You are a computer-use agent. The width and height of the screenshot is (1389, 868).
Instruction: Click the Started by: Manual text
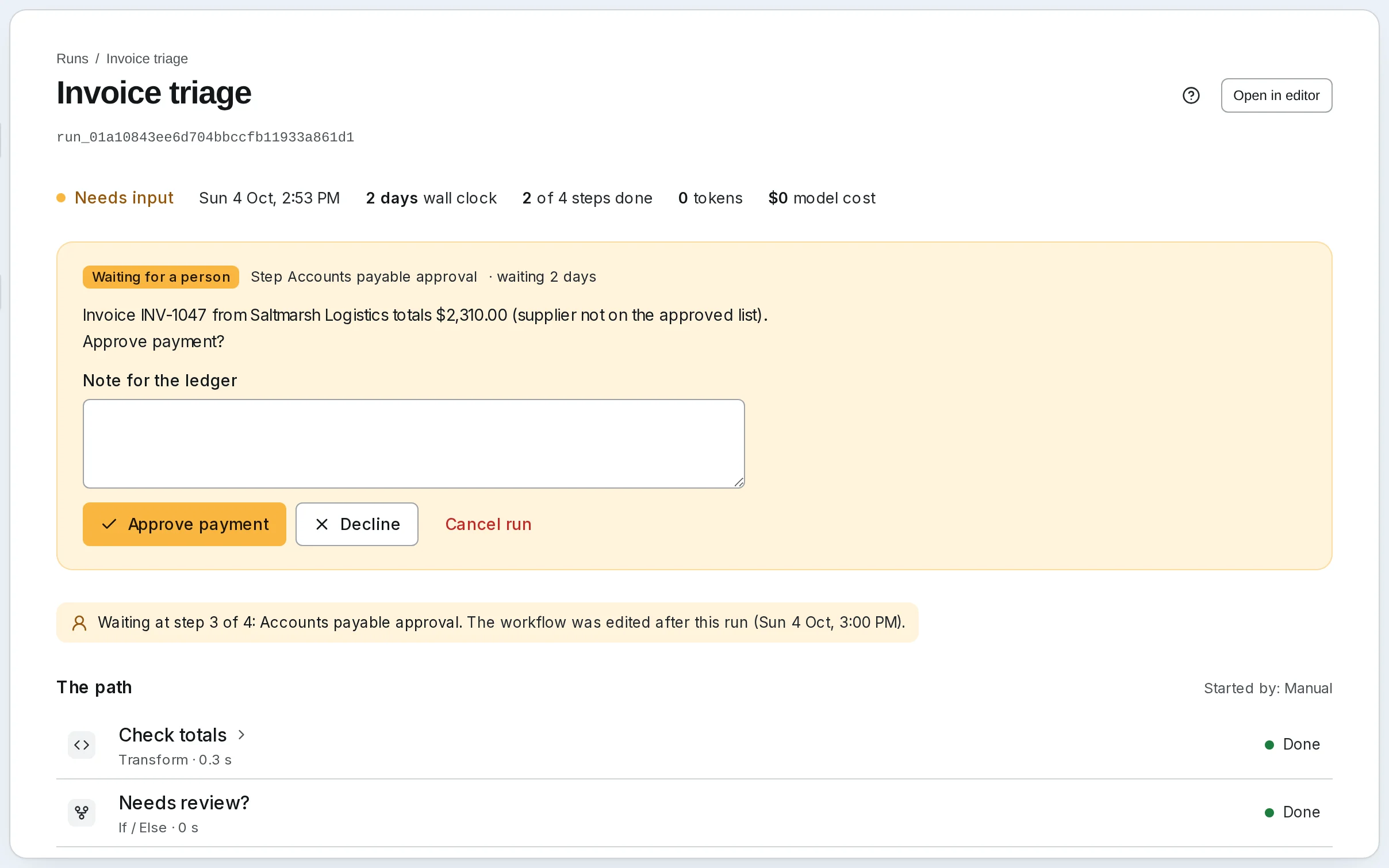pos(1268,688)
